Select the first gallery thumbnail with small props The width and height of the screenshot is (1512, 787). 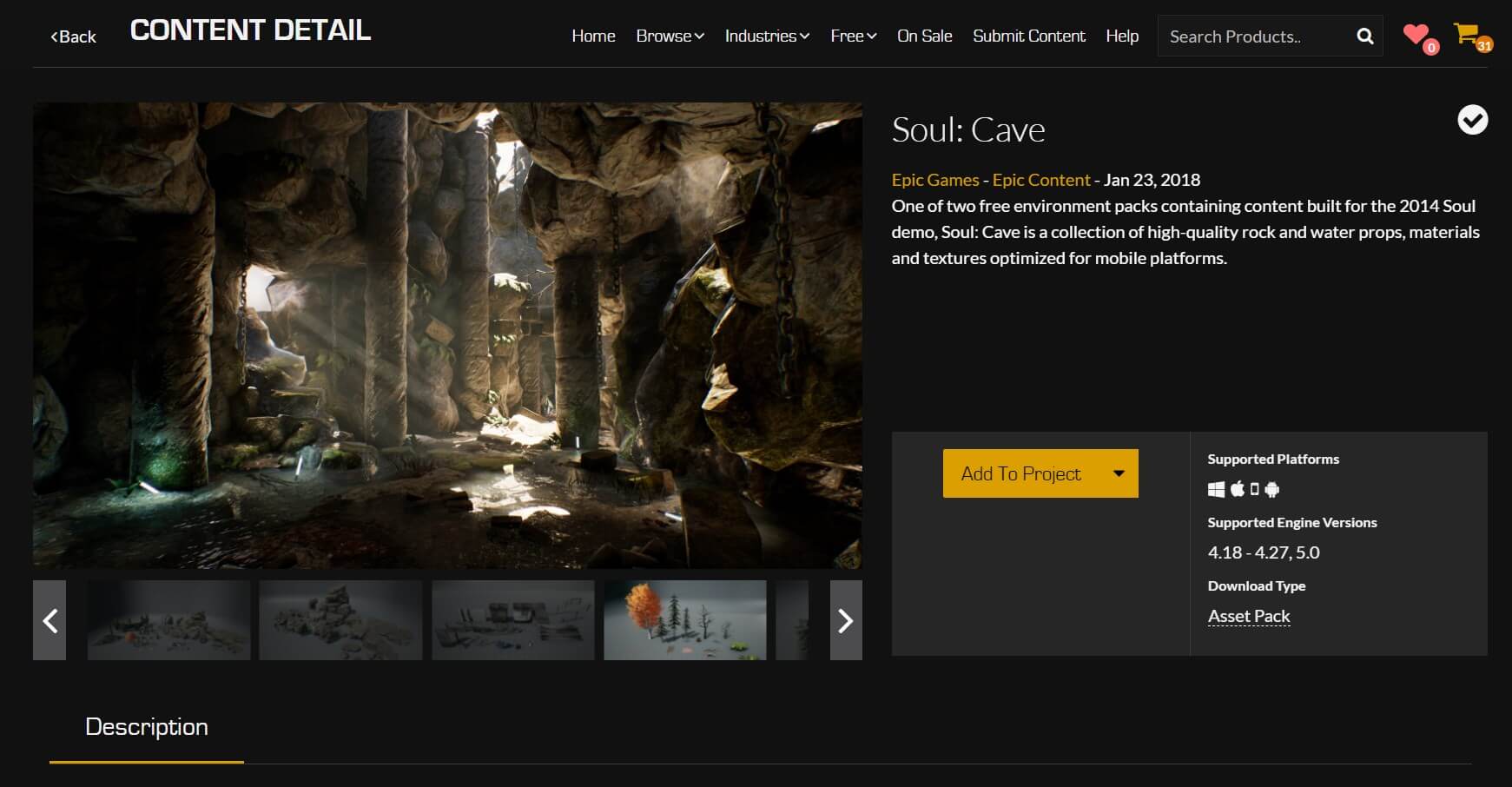coord(168,620)
